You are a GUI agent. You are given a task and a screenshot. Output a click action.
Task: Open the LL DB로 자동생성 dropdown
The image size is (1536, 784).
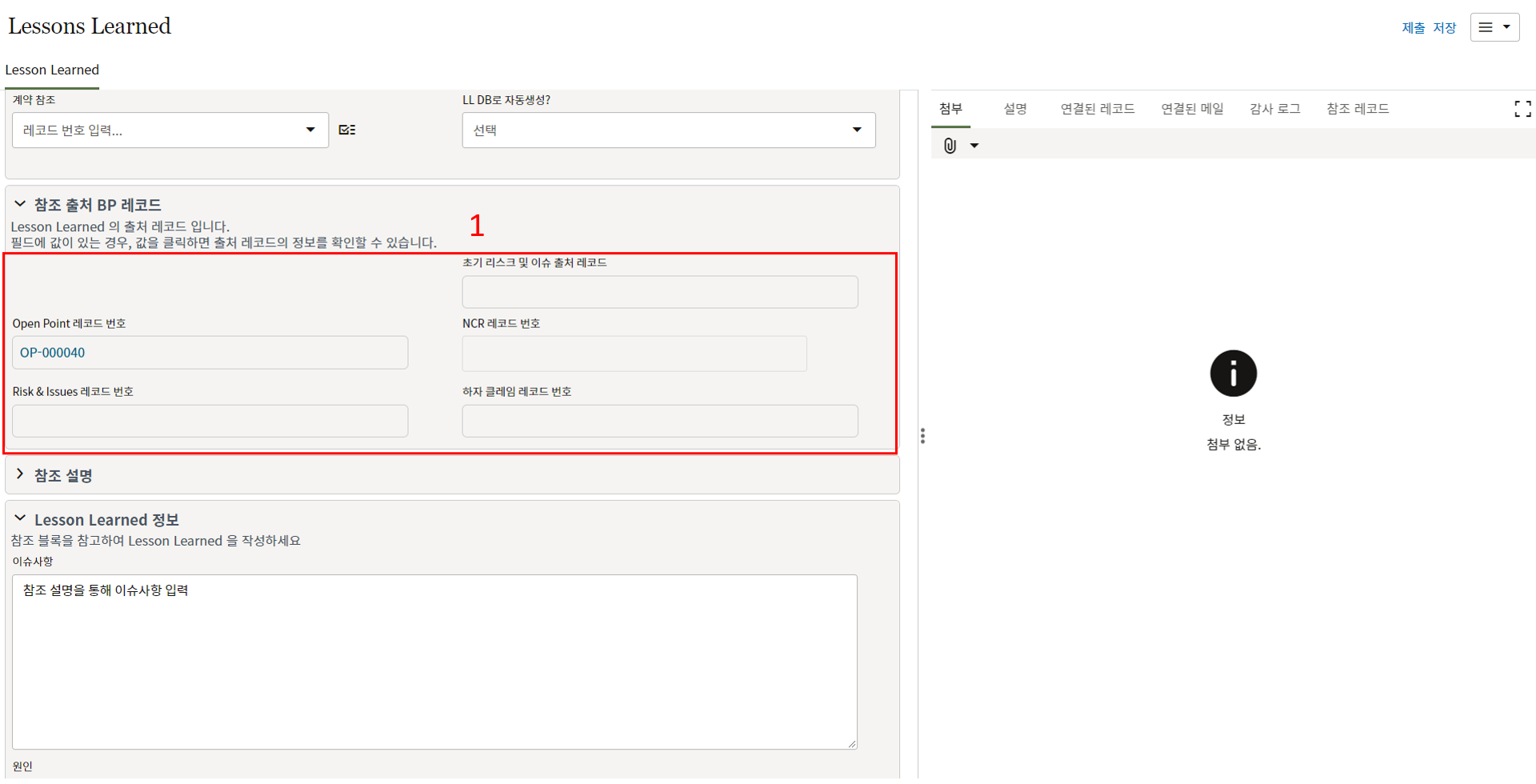[856, 130]
